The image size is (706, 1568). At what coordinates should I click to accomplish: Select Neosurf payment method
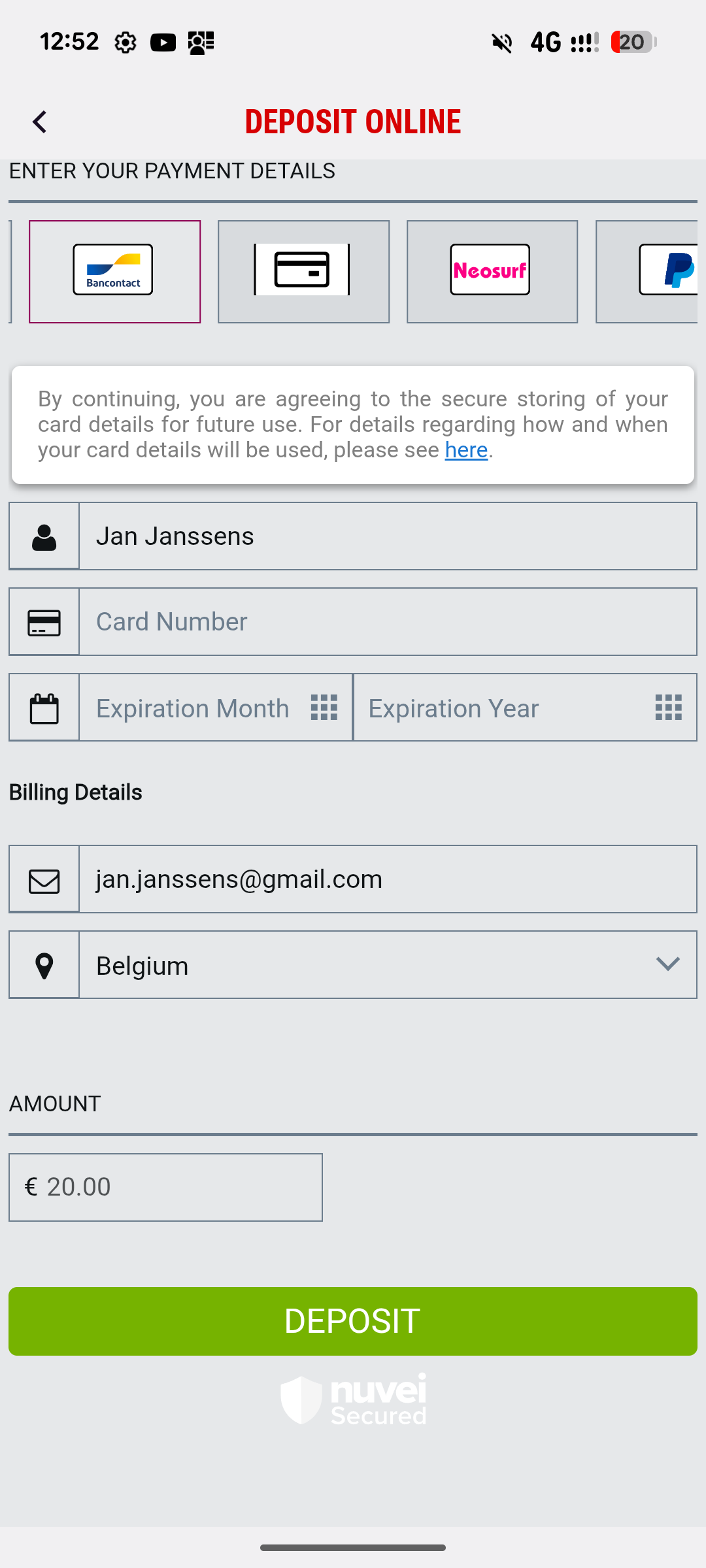(492, 271)
